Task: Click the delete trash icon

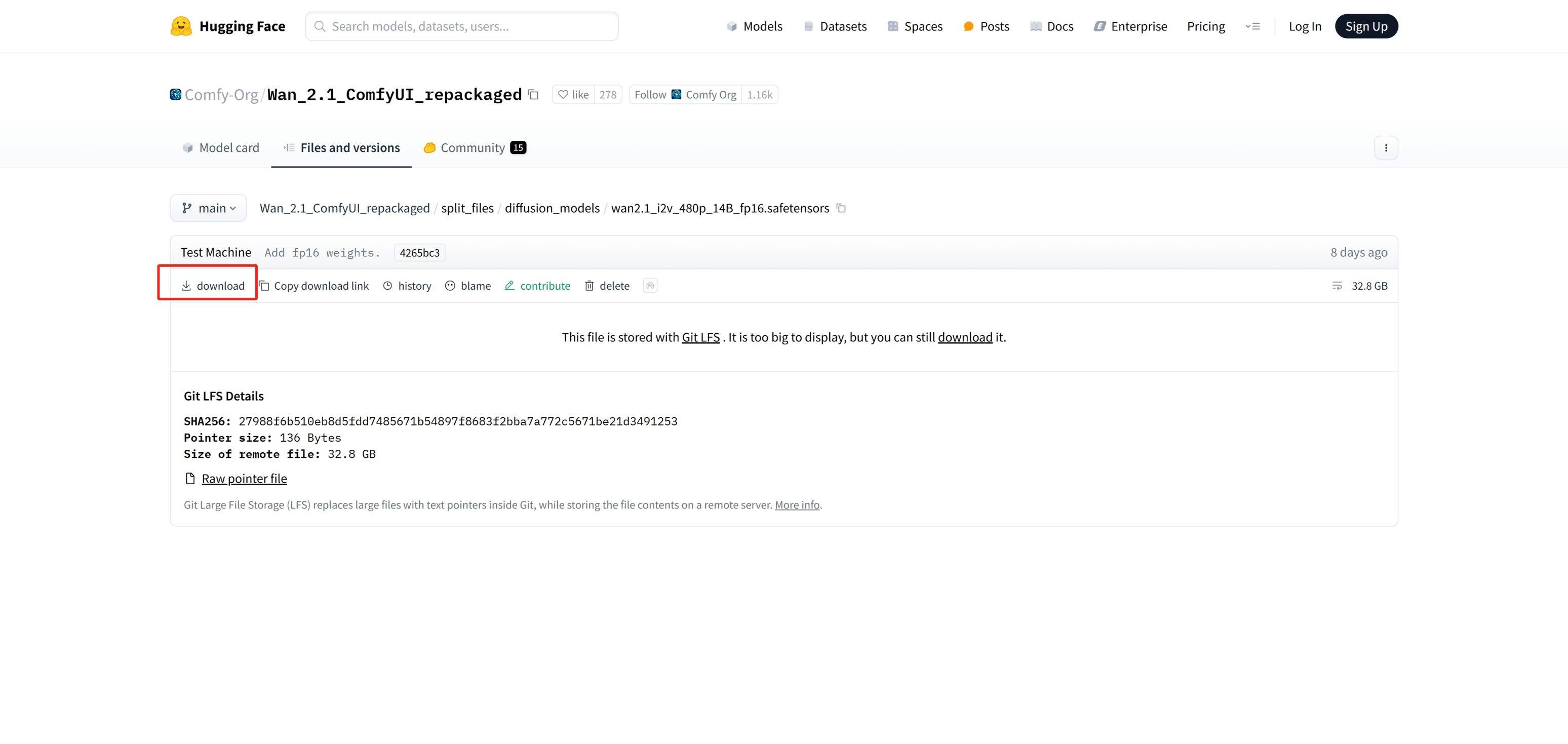Action: click(589, 286)
